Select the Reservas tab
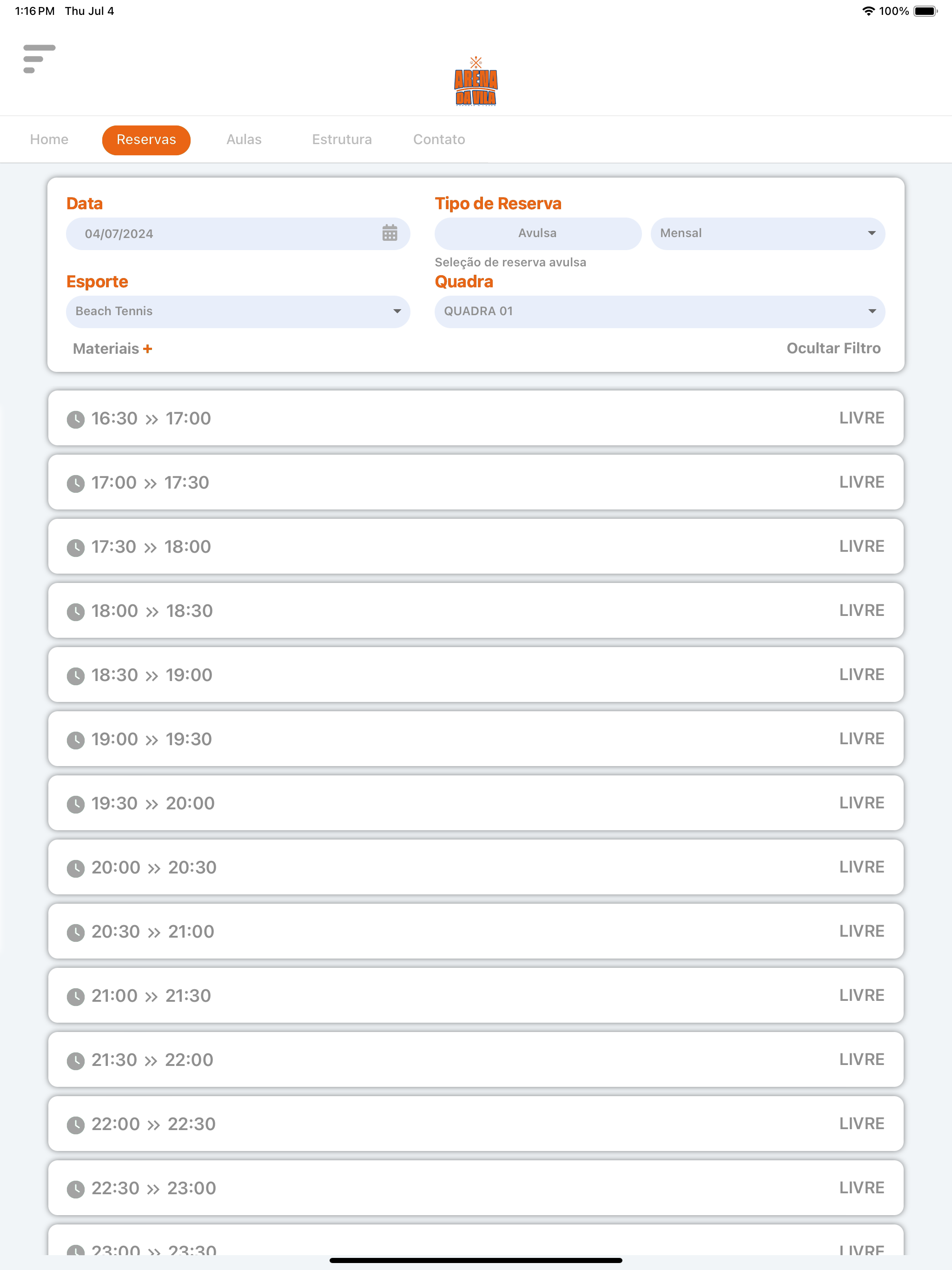952x1270 pixels. [146, 139]
